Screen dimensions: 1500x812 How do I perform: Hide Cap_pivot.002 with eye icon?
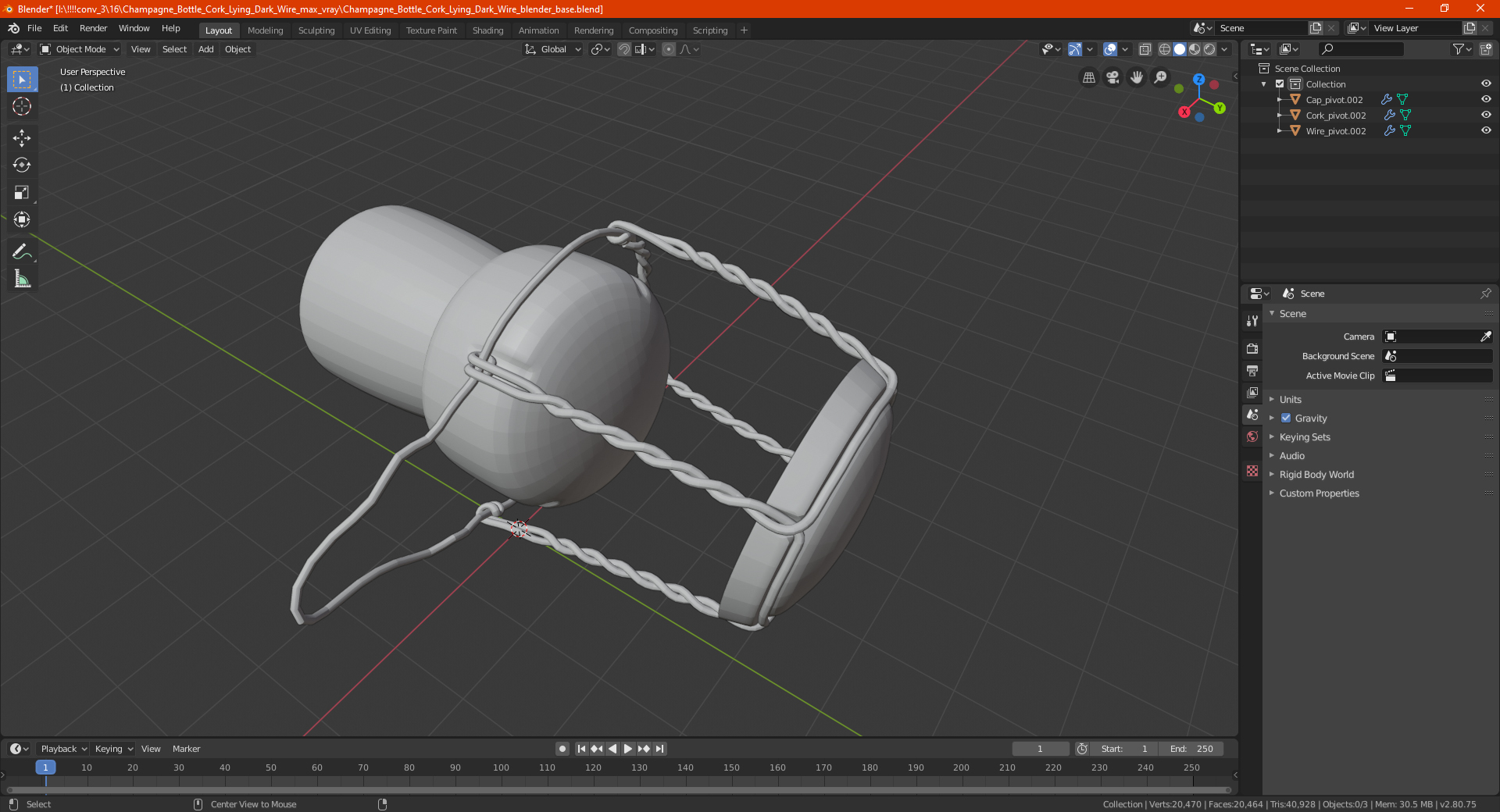point(1486,100)
